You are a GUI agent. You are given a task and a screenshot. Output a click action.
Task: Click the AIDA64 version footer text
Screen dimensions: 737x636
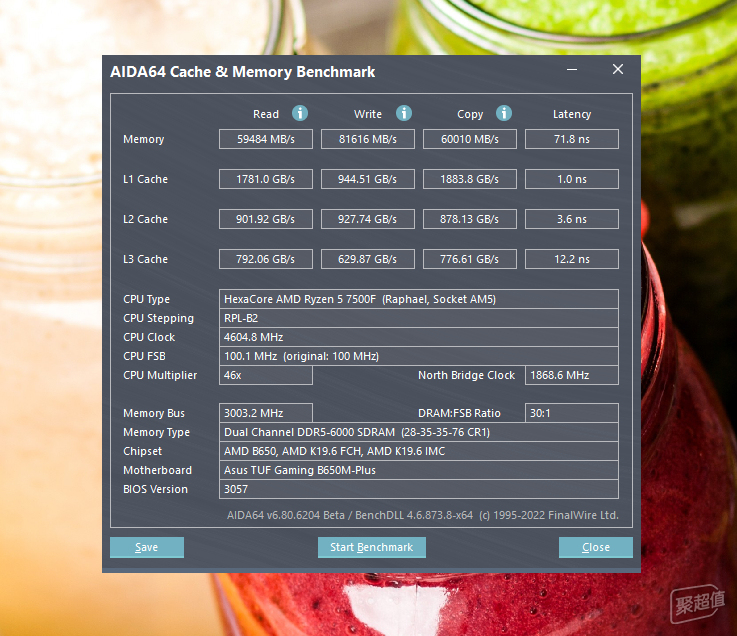(423, 515)
